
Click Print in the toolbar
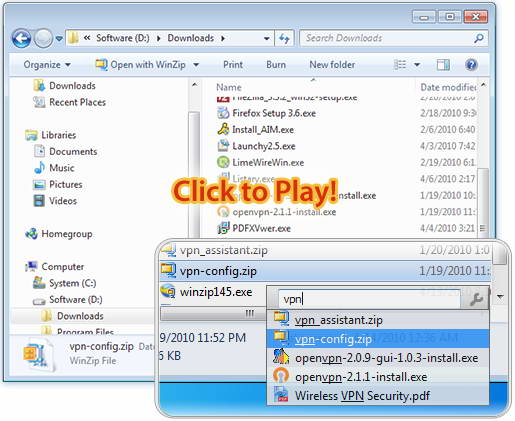click(x=233, y=65)
